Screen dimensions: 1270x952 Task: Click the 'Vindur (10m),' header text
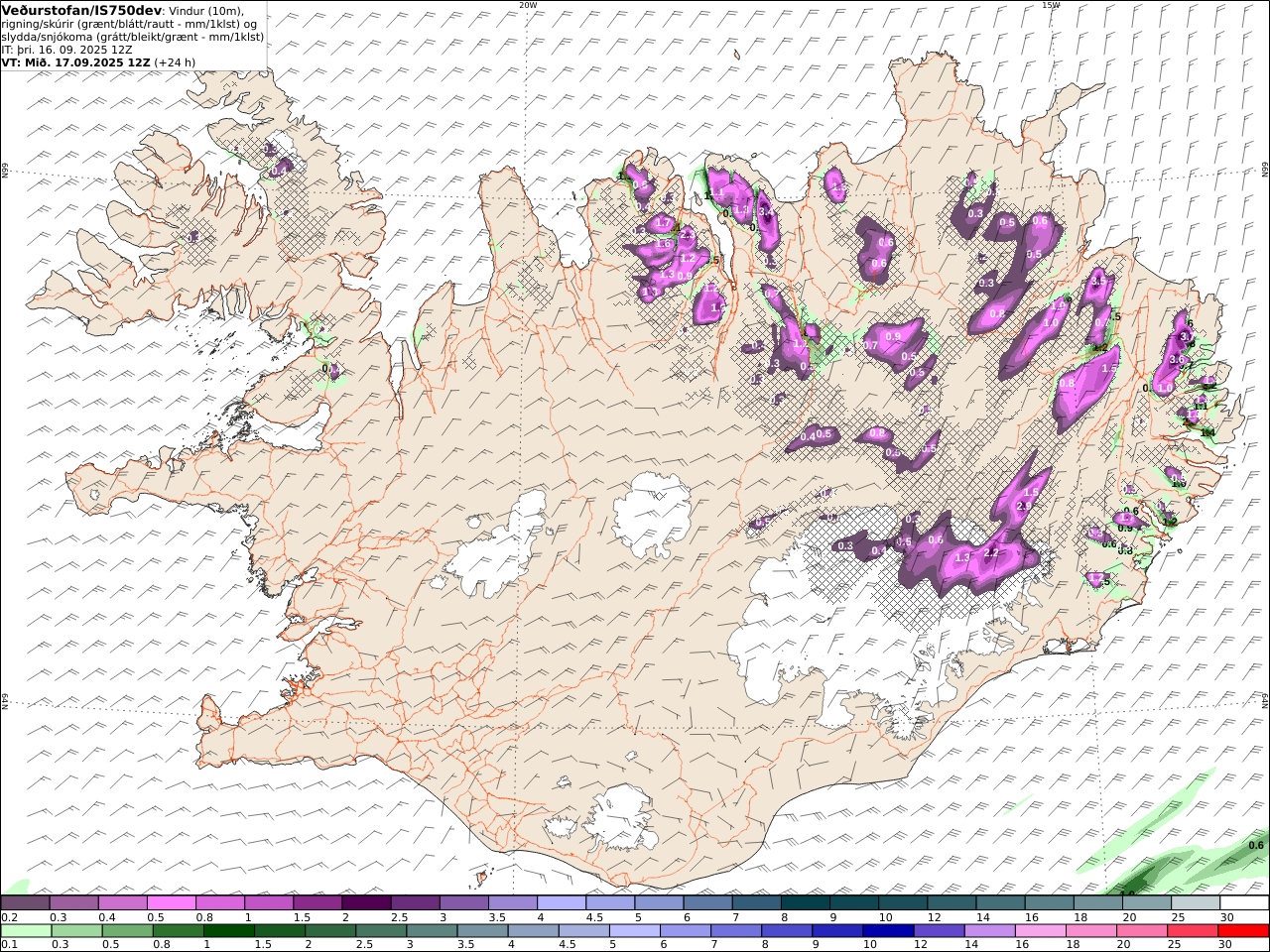(206, 10)
